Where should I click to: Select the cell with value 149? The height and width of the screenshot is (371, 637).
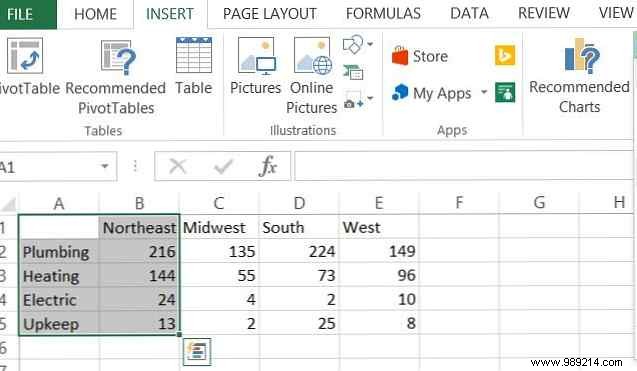tap(379, 252)
